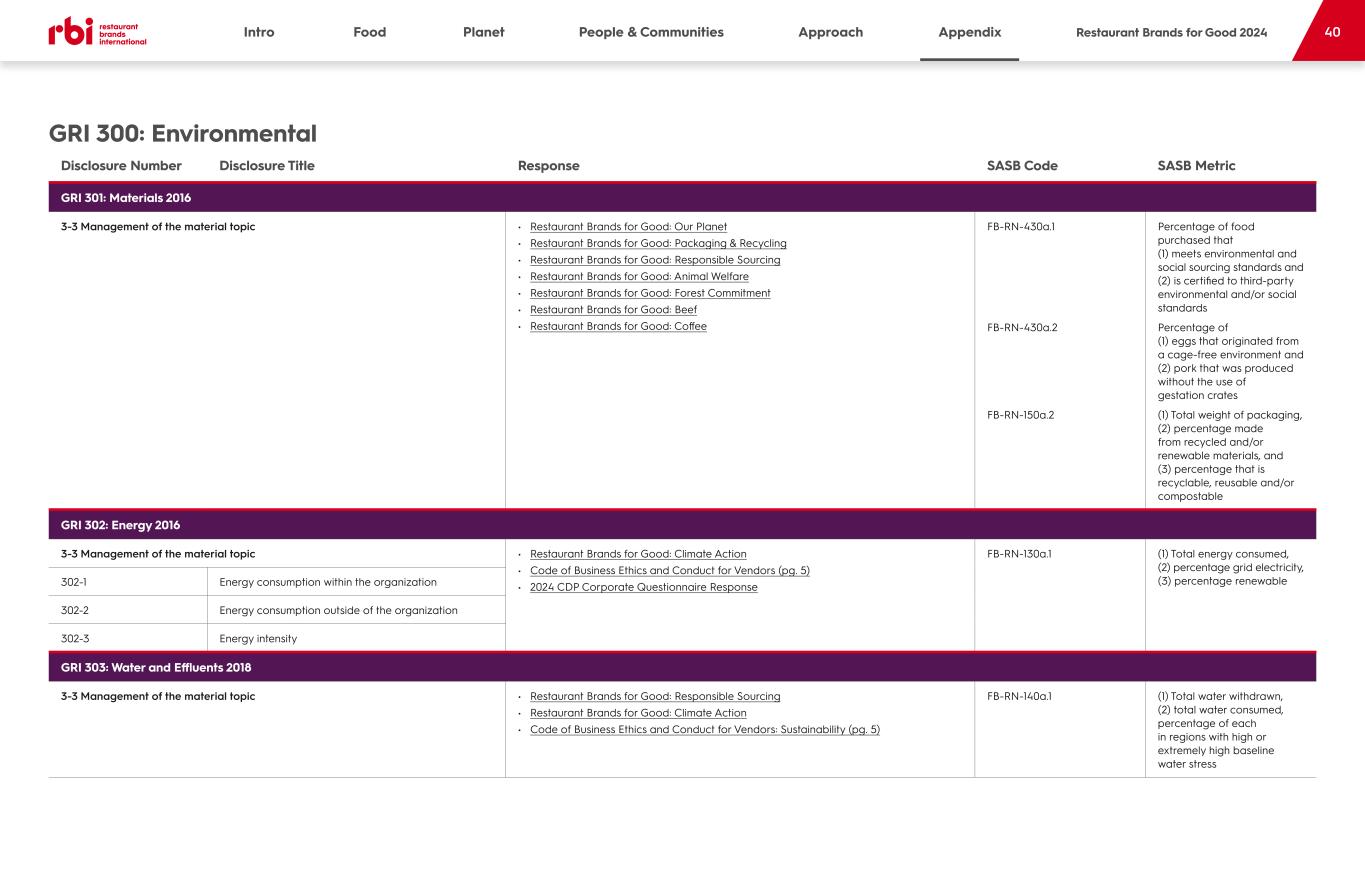The height and width of the screenshot is (878, 1365).
Task: Click Climate Action link under GRI 303
Action: [638, 713]
